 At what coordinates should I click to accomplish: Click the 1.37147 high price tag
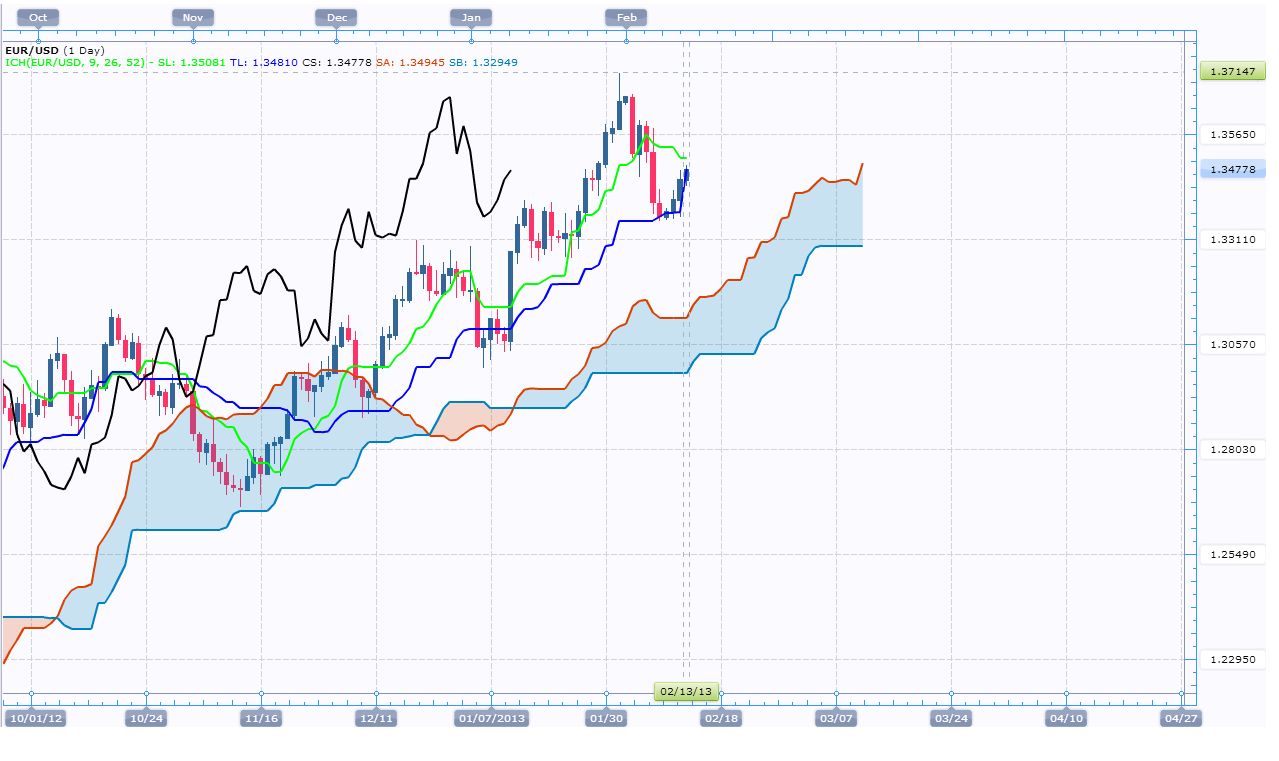coord(1233,72)
